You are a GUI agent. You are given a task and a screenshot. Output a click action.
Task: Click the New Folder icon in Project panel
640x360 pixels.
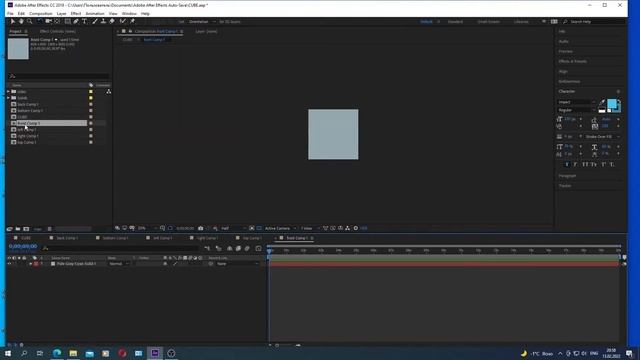point(18,229)
